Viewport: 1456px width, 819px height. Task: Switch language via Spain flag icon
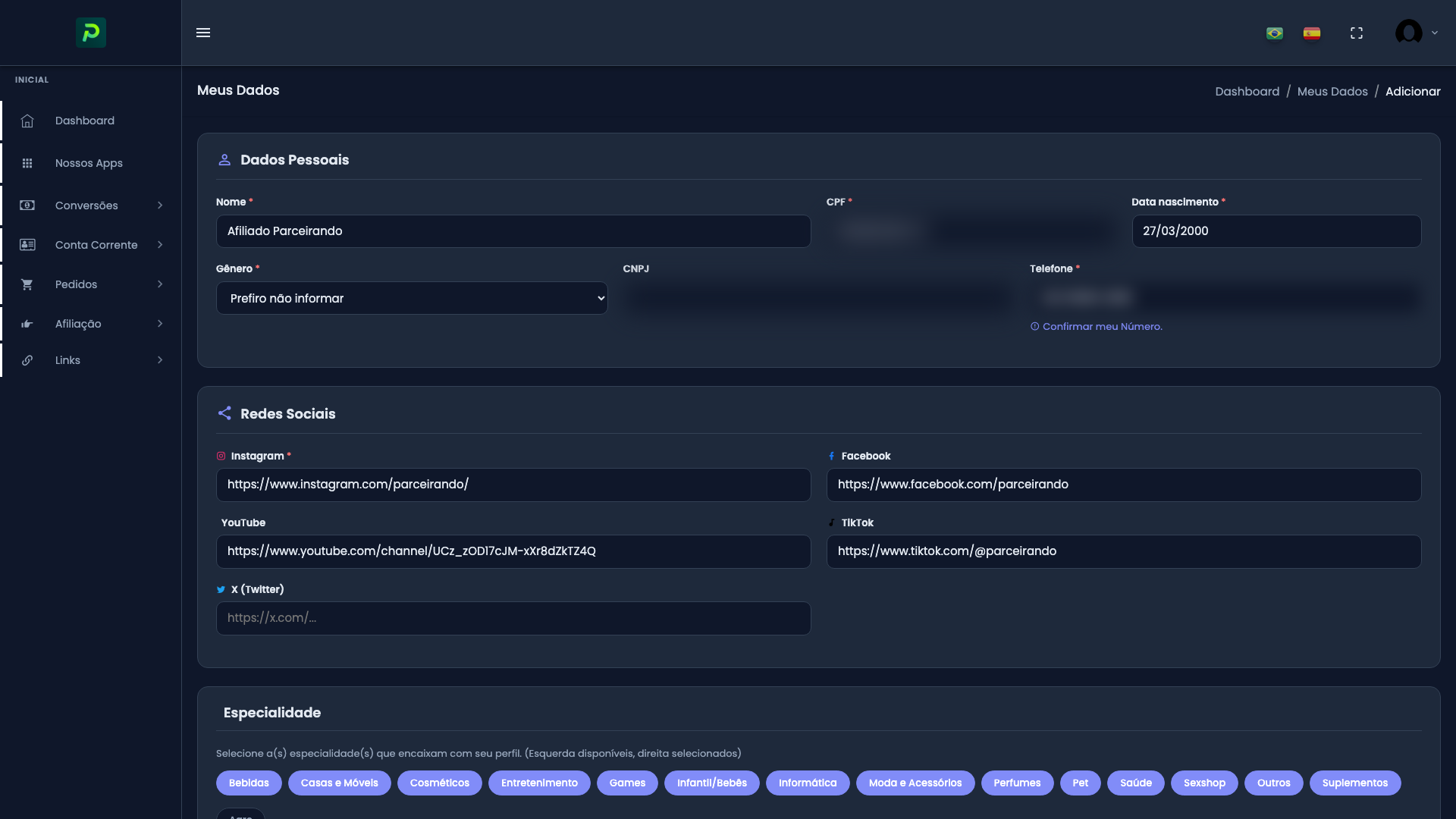(1312, 33)
